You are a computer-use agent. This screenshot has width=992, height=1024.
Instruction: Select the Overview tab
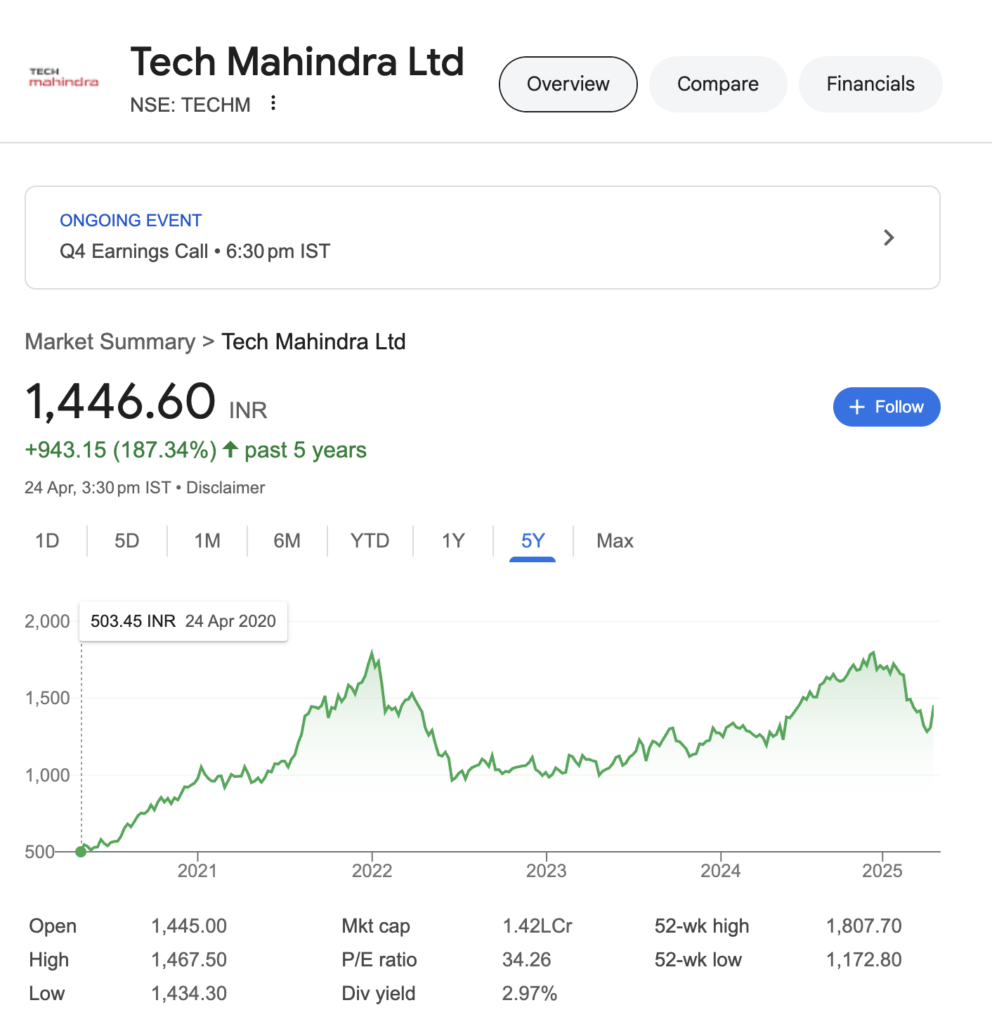tap(568, 84)
